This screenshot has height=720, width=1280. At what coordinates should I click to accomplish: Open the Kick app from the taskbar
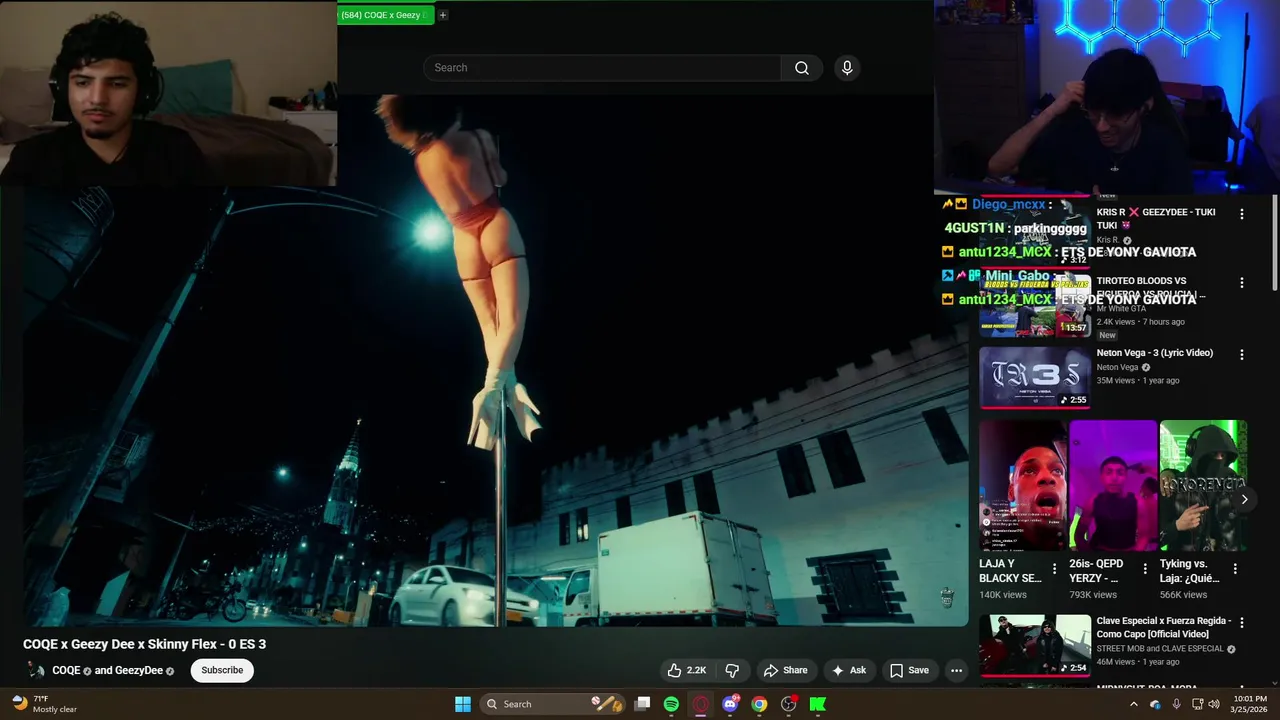tap(818, 704)
